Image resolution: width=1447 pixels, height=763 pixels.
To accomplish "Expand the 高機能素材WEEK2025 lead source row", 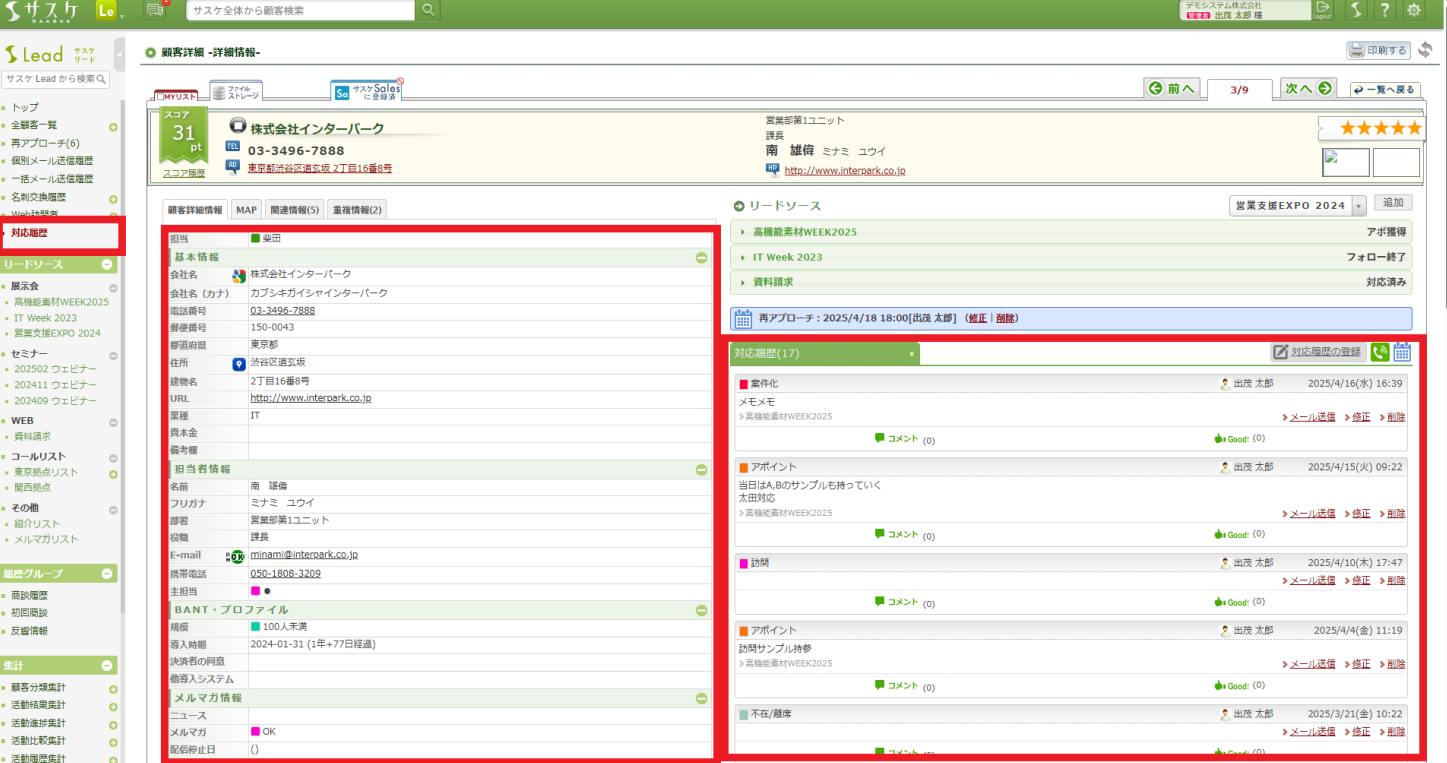I will click(x=1071, y=232).
